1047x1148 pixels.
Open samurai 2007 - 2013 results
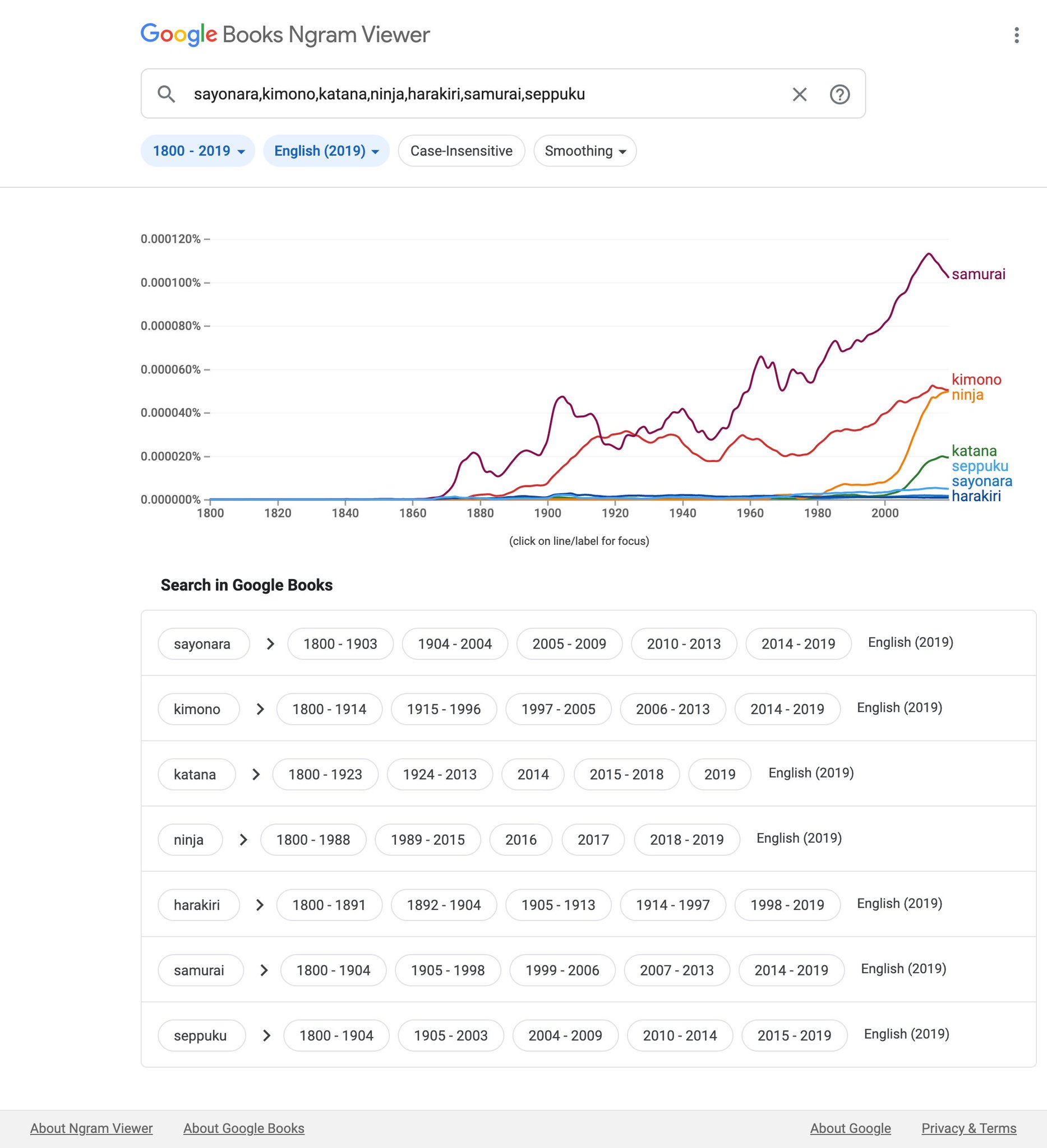[x=677, y=970]
